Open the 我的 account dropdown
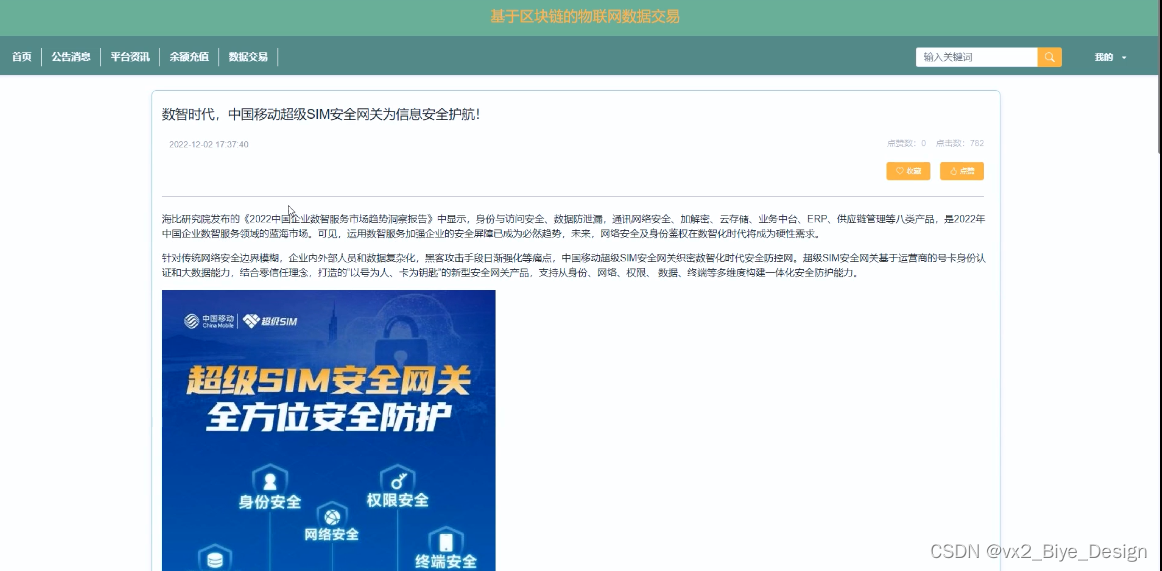Viewport: 1162px width, 571px height. pyautogui.click(x=1110, y=57)
